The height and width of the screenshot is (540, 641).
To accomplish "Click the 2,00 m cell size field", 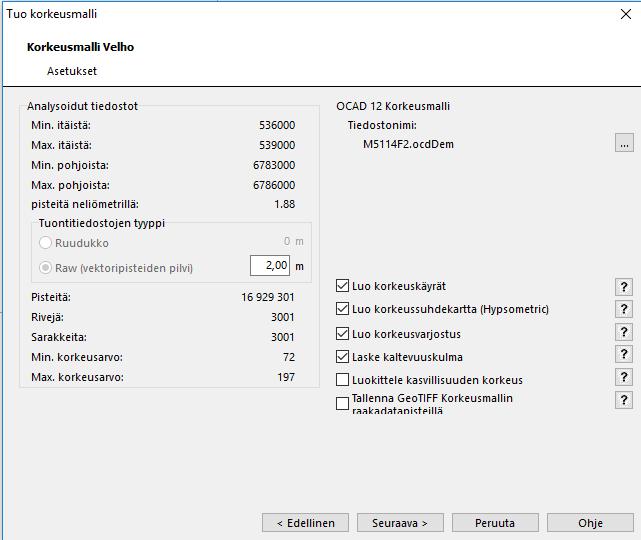I will [x=270, y=266].
